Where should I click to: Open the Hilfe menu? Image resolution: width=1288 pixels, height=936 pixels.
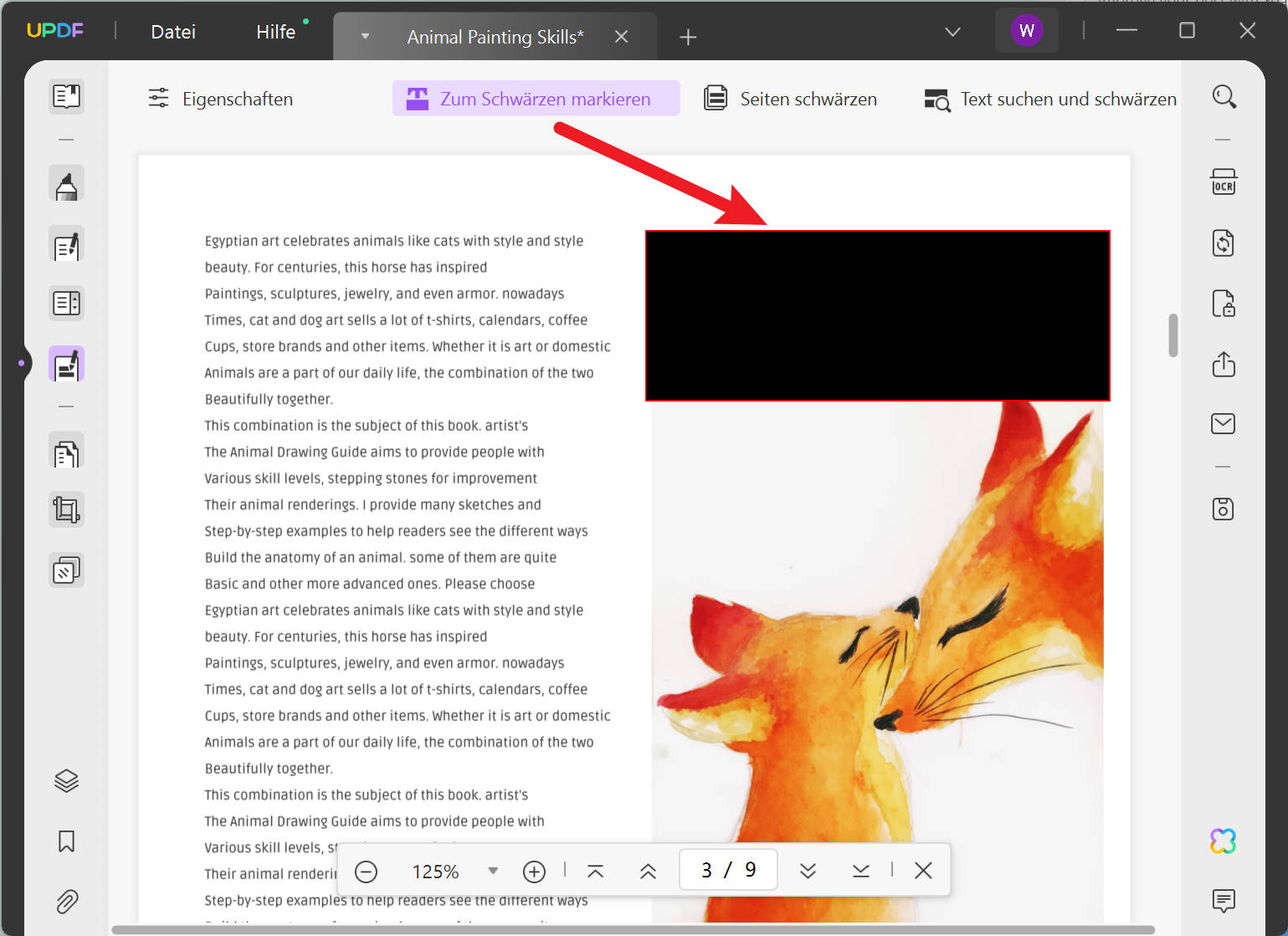coord(275,32)
